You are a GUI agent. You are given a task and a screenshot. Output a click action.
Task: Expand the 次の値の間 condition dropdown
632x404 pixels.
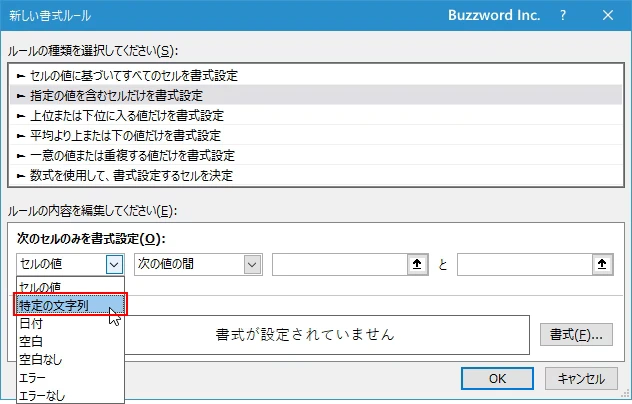(252, 264)
